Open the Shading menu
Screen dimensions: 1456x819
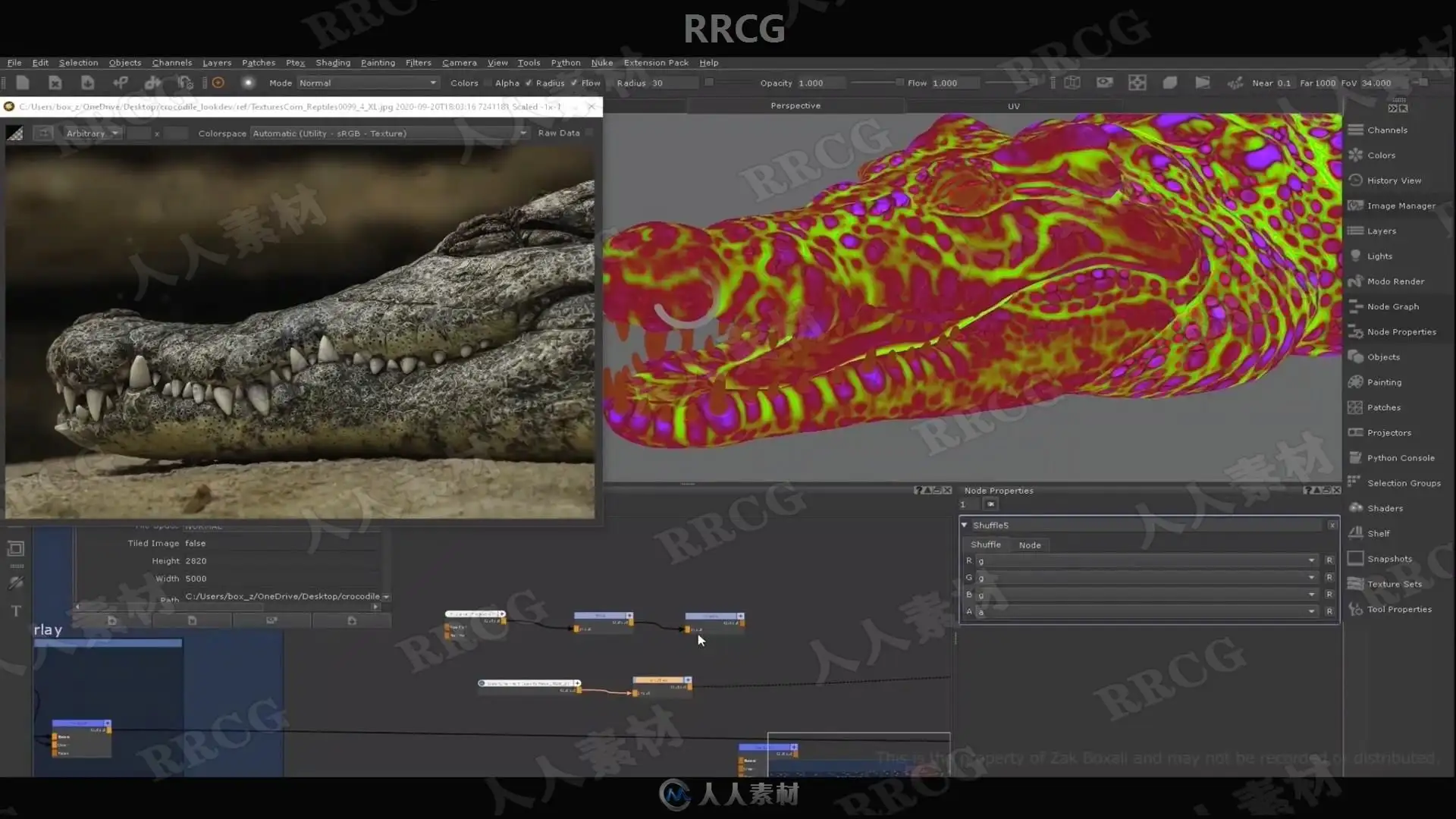pyautogui.click(x=333, y=63)
